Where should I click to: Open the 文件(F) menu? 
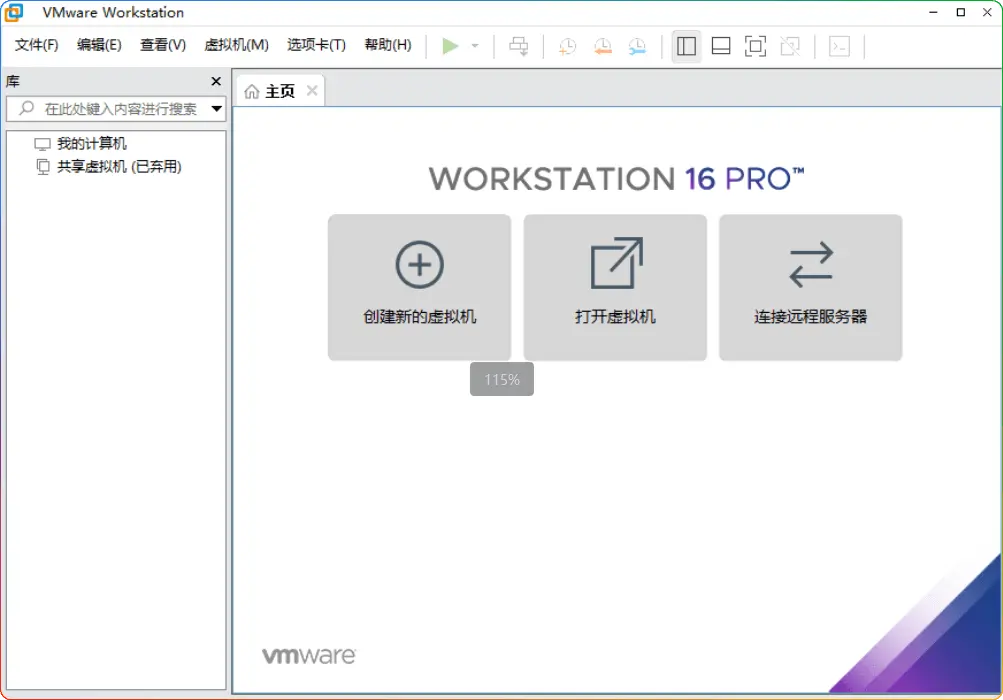pyautogui.click(x=36, y=45)
